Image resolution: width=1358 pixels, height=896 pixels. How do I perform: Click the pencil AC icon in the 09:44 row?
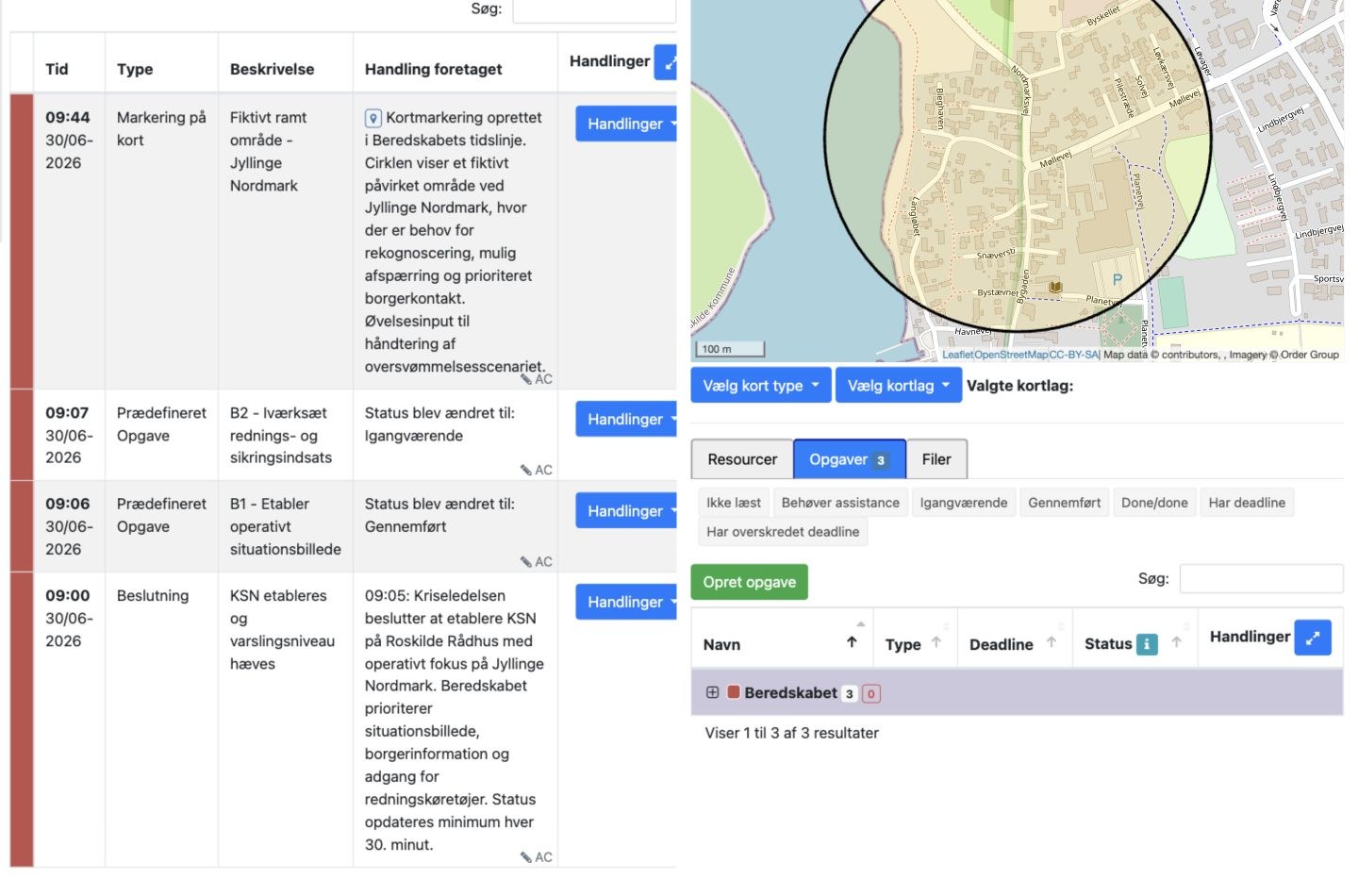pyautogui.click(x=536, y=379)
